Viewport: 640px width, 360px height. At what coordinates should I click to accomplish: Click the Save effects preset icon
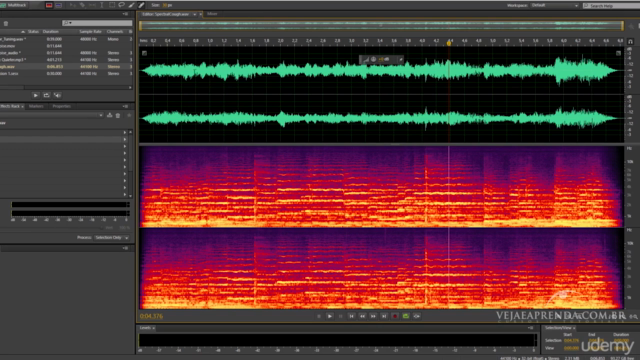109,116
